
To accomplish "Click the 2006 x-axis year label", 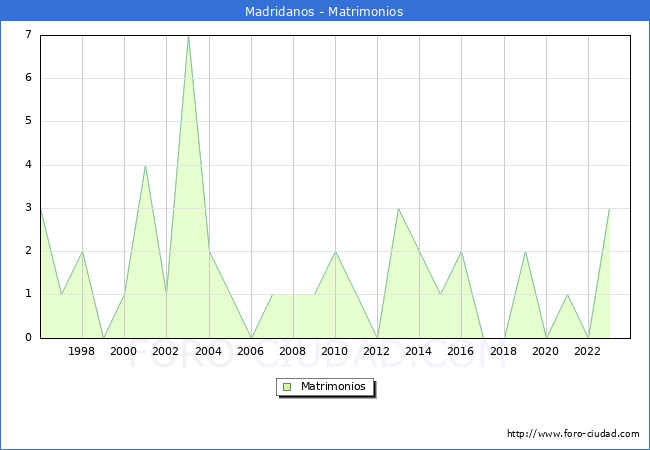I will point(250,351).
